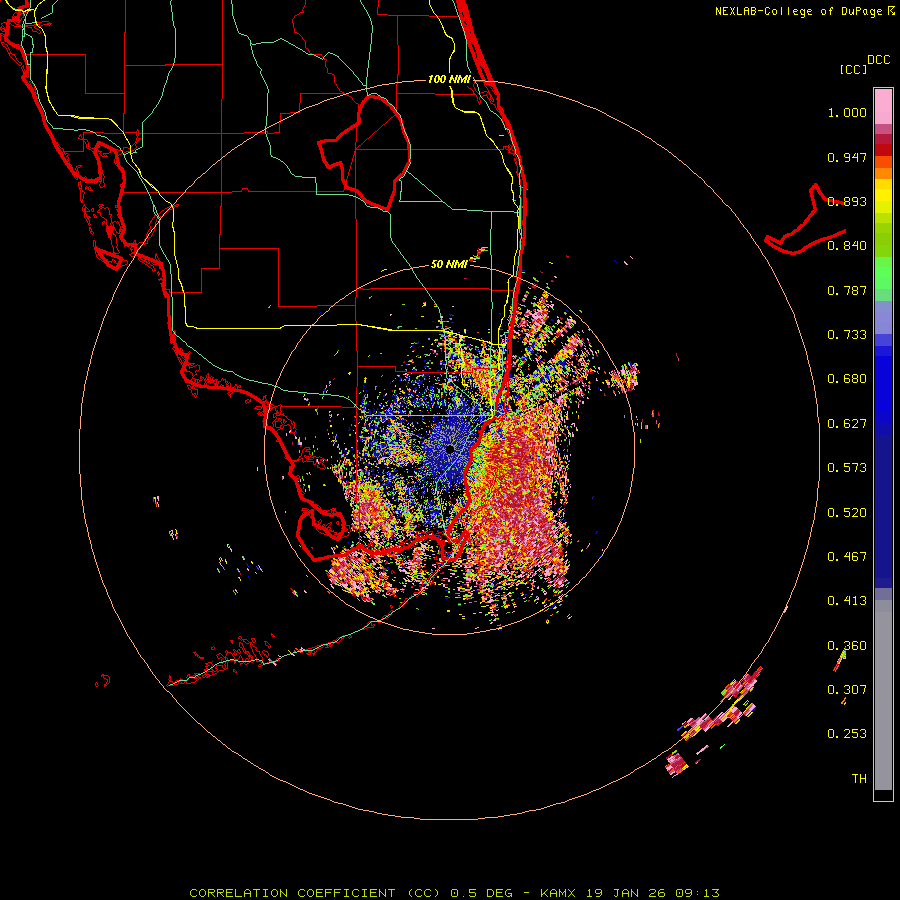This screenshot has height=900, width=900.
Task: Select the 0.573 scale value
Action: (x=847, y=468)
